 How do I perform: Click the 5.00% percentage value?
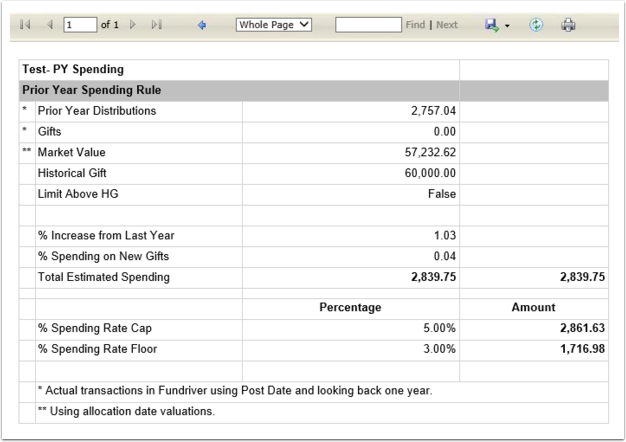point(440,328)
